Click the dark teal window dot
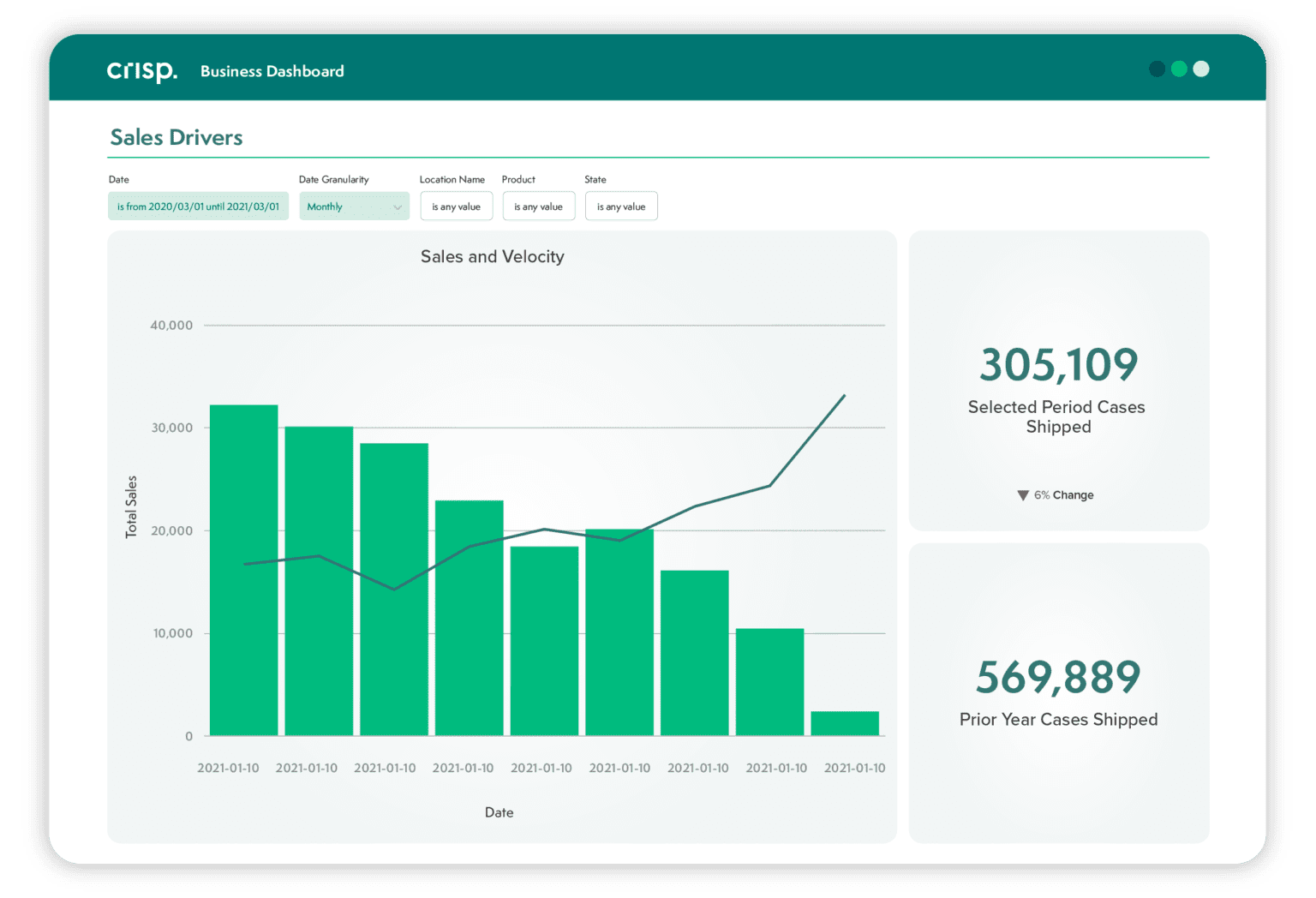 pyautogui.click(x=1157, y=69)
